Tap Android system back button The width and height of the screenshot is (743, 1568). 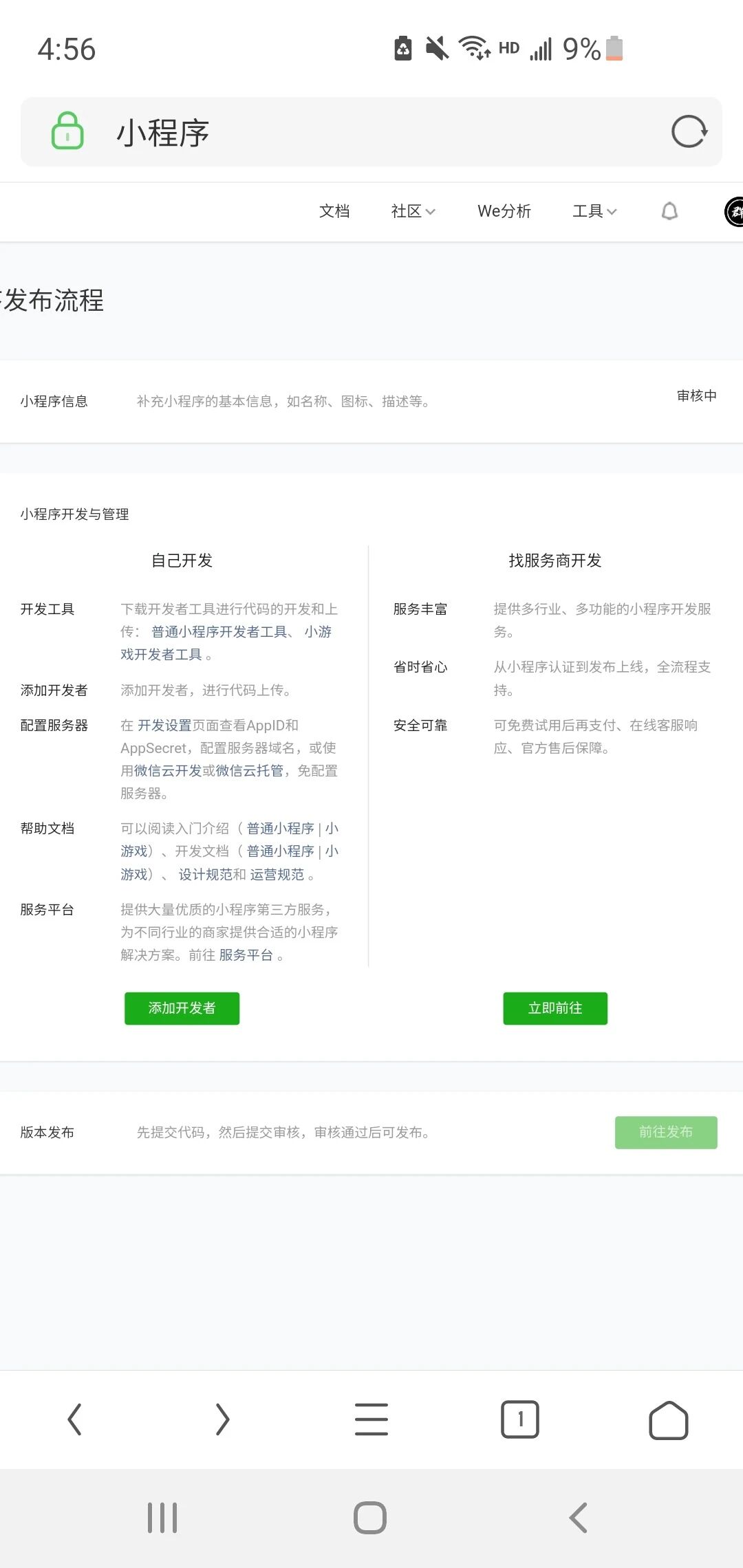pyautogui.click(x=579, y=1518)
